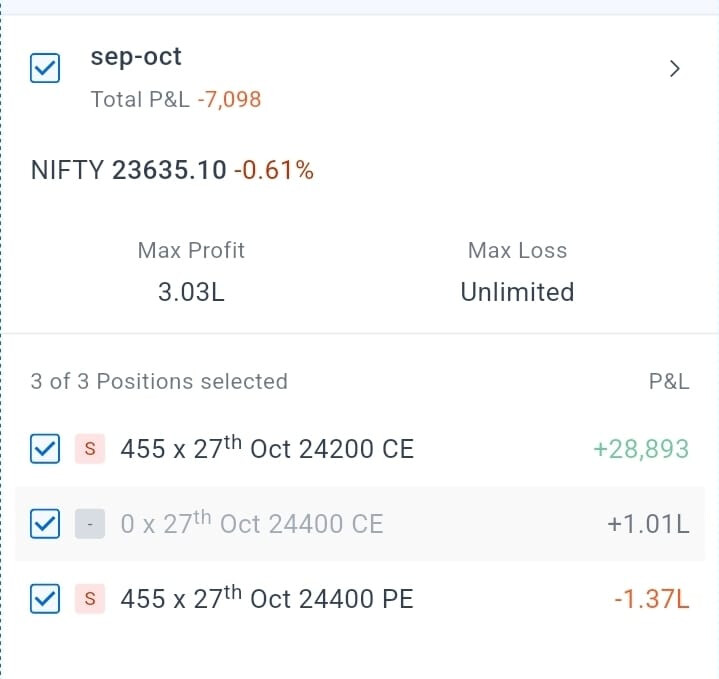The width and height of the screenshot is (719, 679).
Task: Toggle checkbox for 24400 CE position
Action: point(45,524)
